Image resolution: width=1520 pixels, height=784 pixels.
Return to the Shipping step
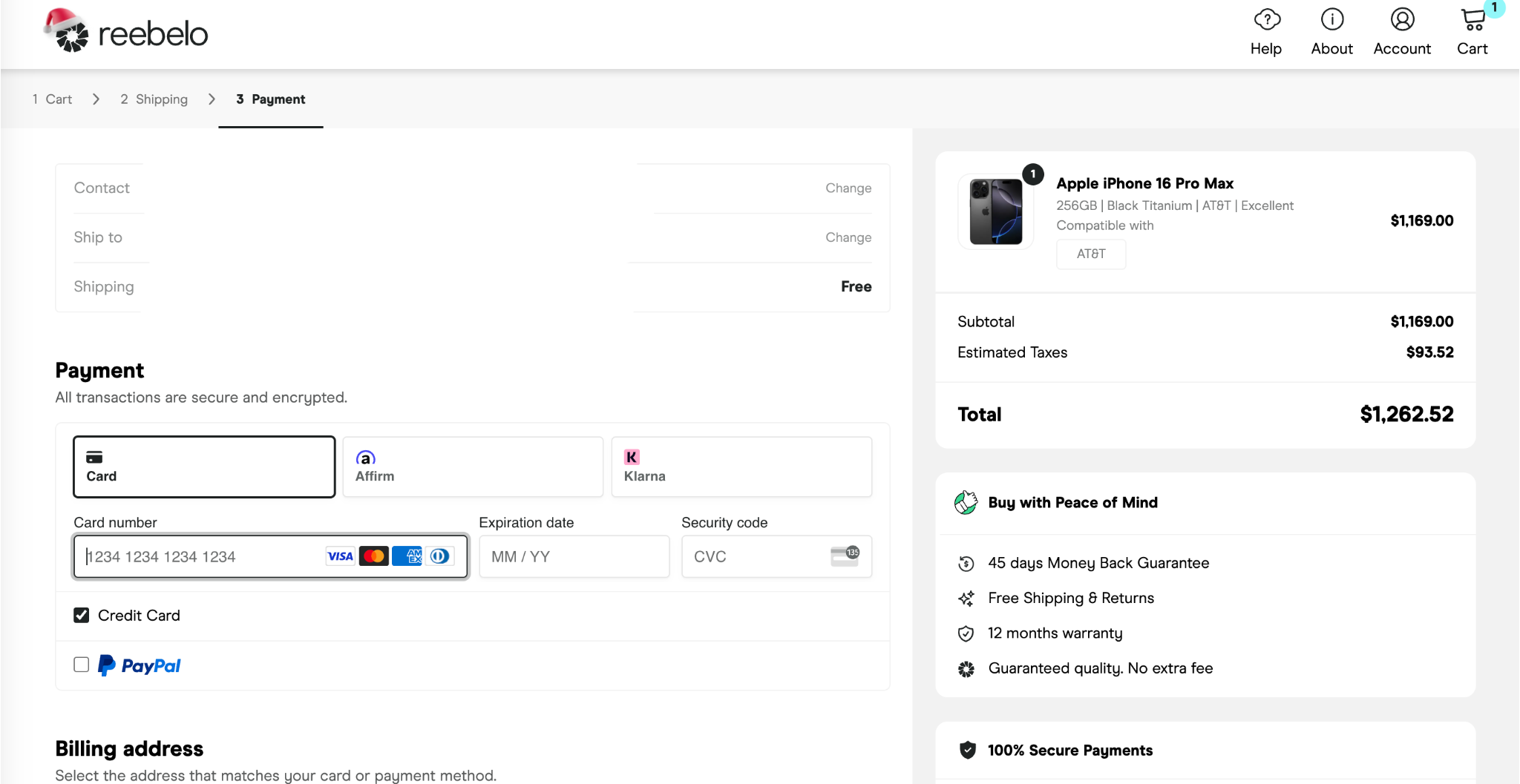tap(154, 99)
